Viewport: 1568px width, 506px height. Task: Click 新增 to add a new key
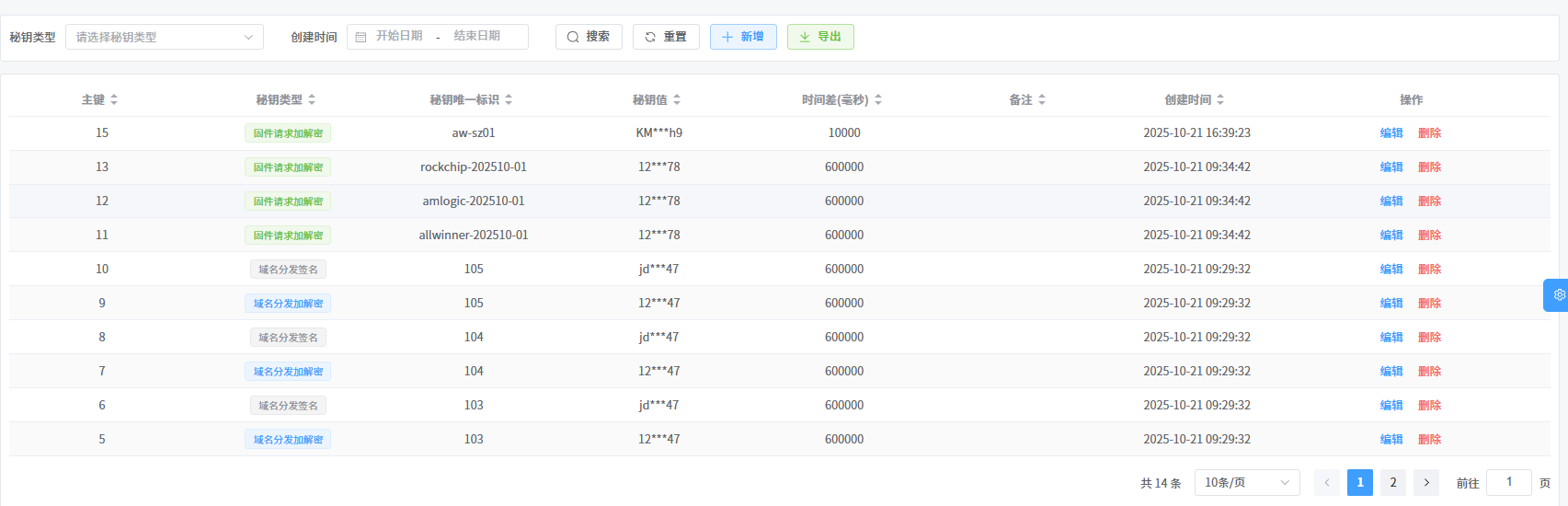pos(743,37)
